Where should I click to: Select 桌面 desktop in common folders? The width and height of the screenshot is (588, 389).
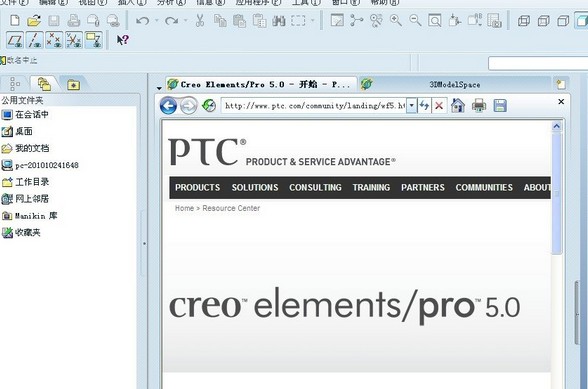pos(17,131)
